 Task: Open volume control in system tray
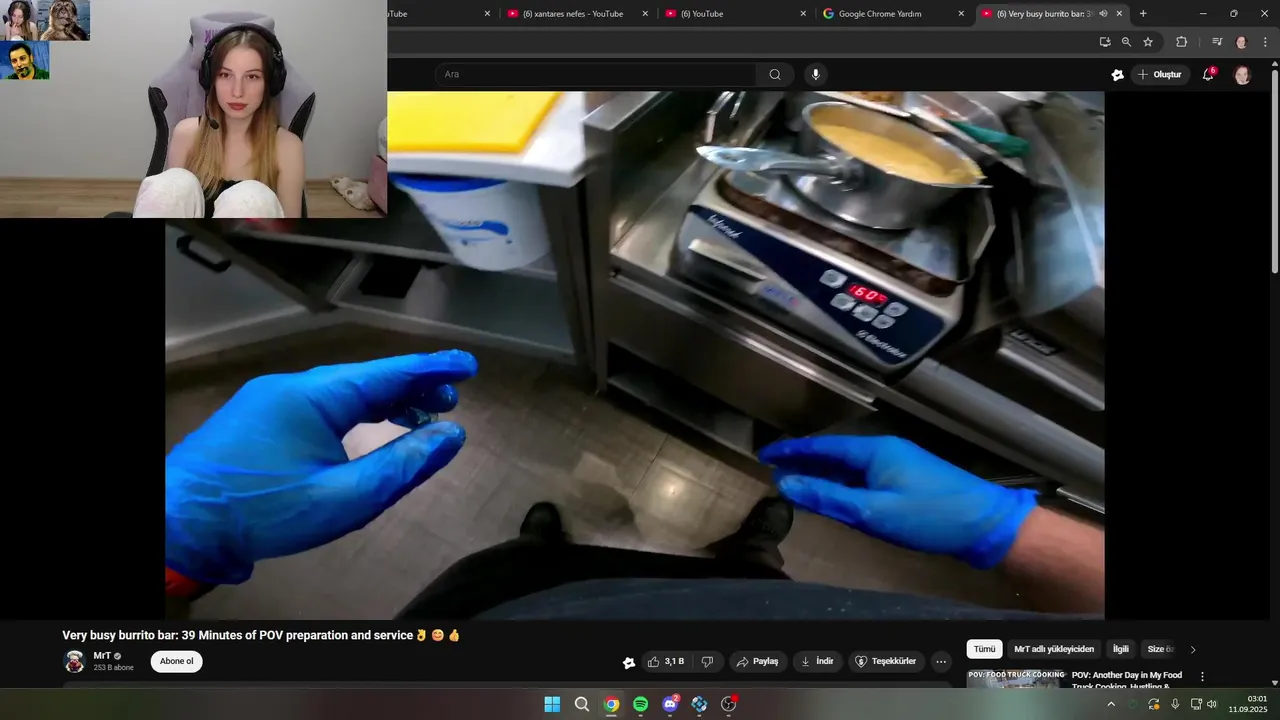tap(1211, 704)
